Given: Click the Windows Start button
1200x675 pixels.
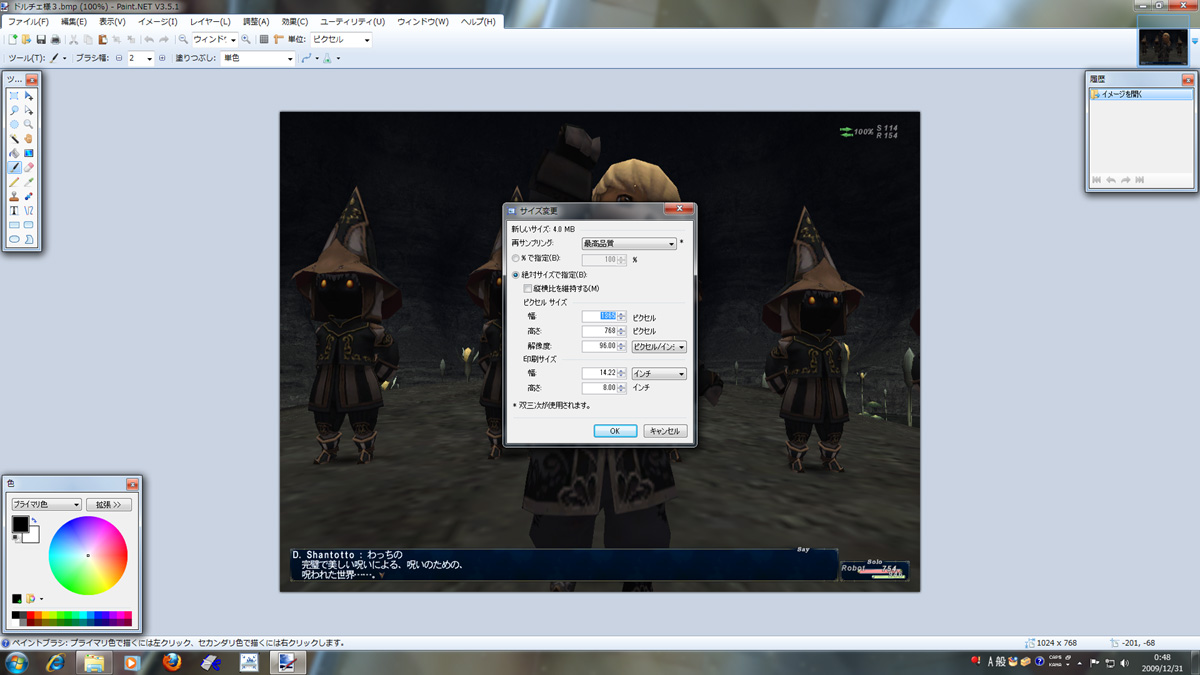Looking at the screenshot, I should [x=17, y=662].
